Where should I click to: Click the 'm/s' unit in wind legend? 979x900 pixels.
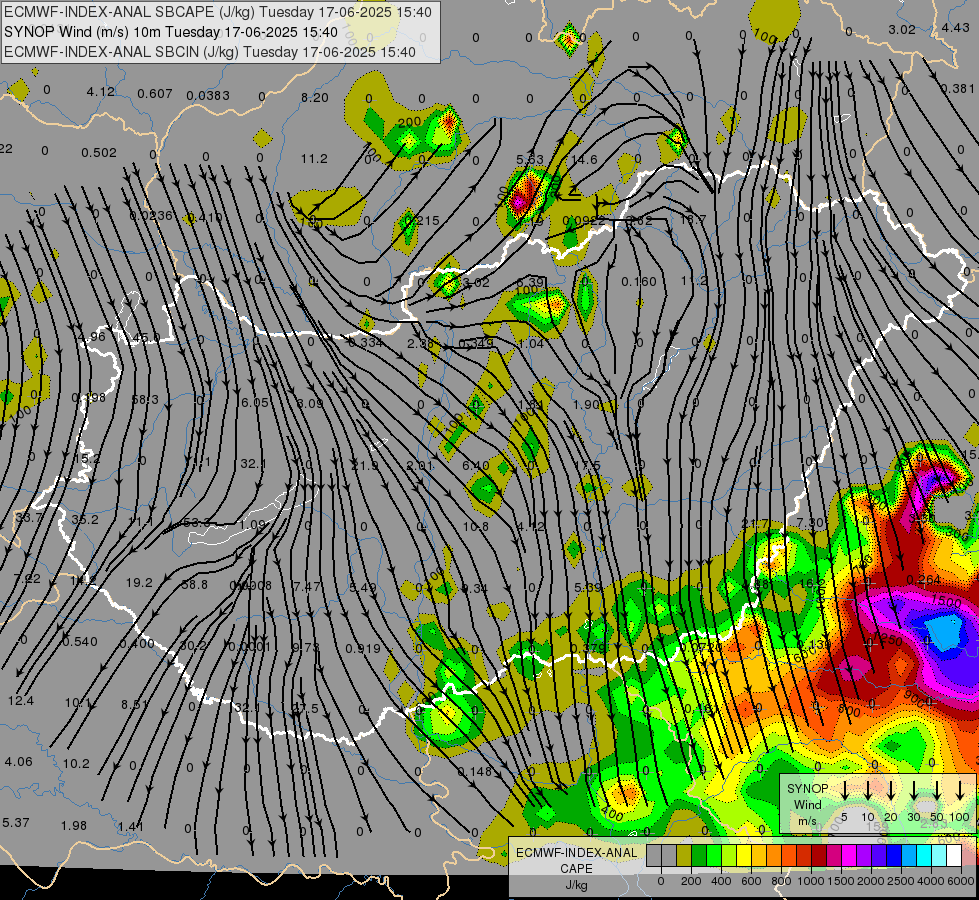807,821
